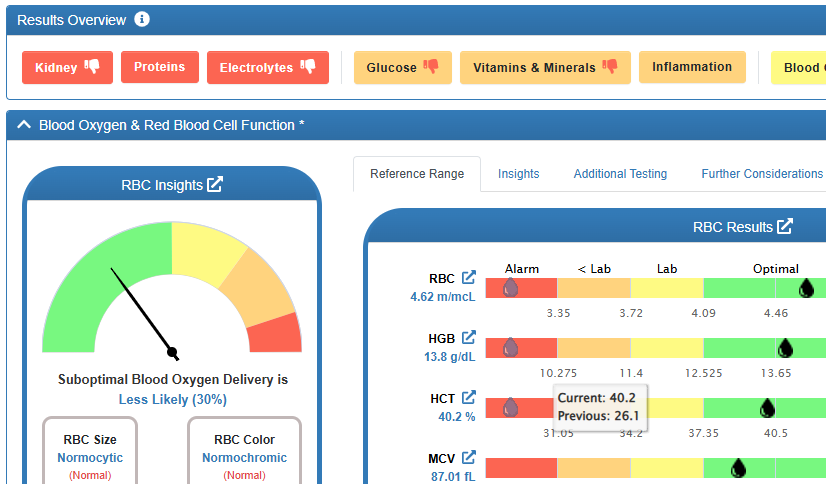Switch to the Additional Testing tab
This screenshot has height=484, width=826.
click(x=620, y=174)
